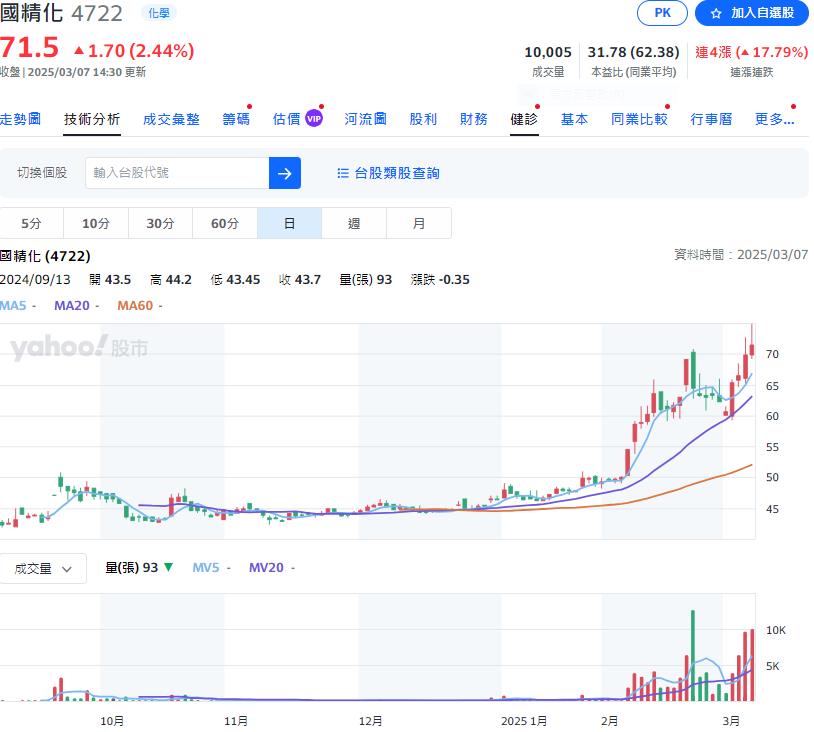Add stock via 加入自選股 button
Screen dimensions: 814x732
(751, 13)
